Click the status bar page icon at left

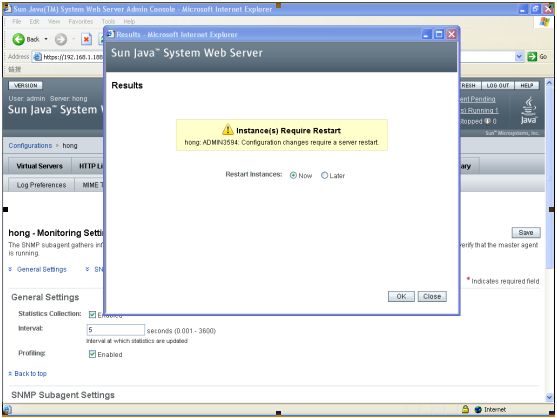pyautogui.click(x=8, y=409)
